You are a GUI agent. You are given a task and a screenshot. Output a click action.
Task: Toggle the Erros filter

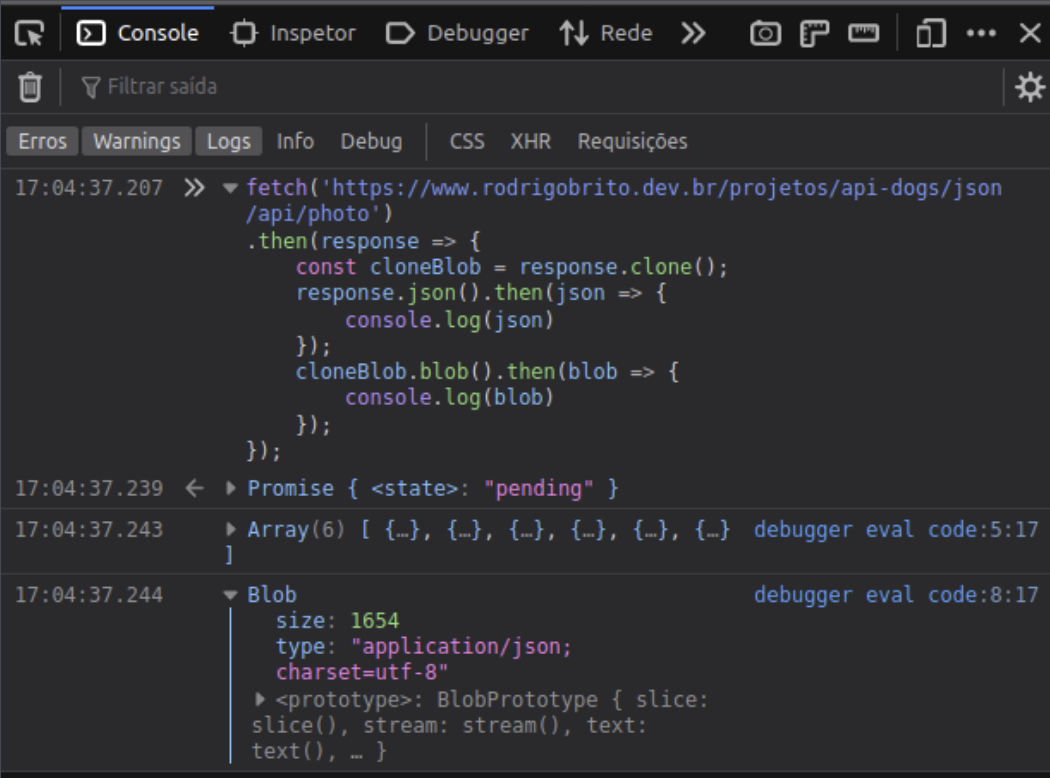pos(43,142)
